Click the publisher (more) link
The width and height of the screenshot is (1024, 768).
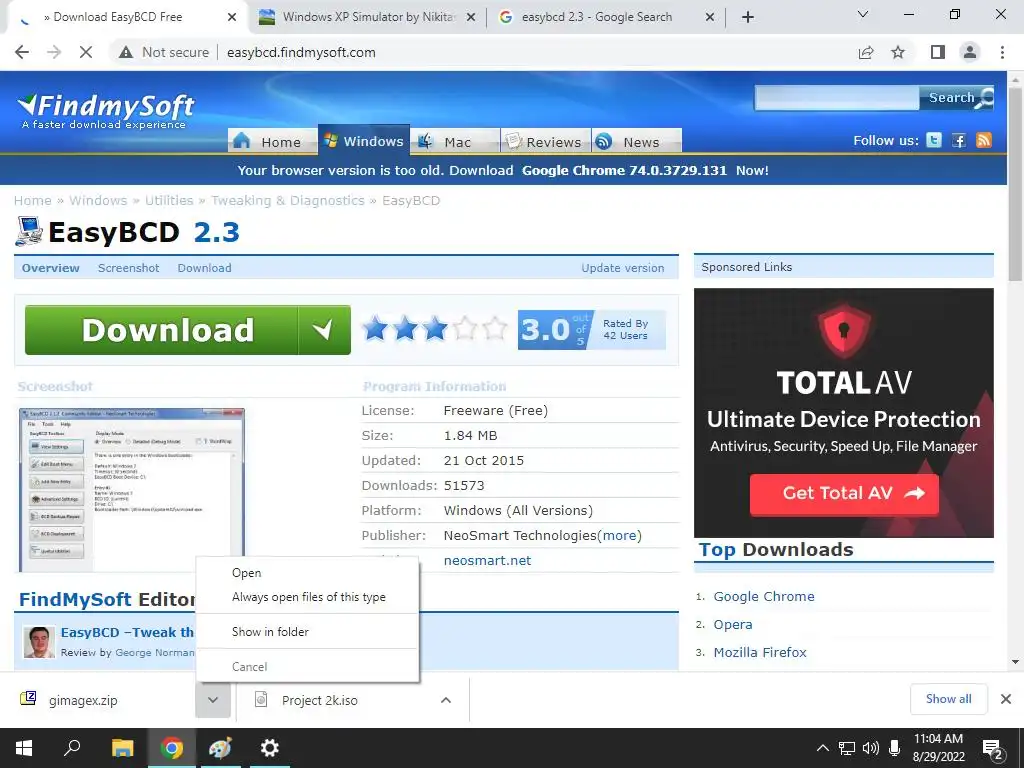[620, 536]
